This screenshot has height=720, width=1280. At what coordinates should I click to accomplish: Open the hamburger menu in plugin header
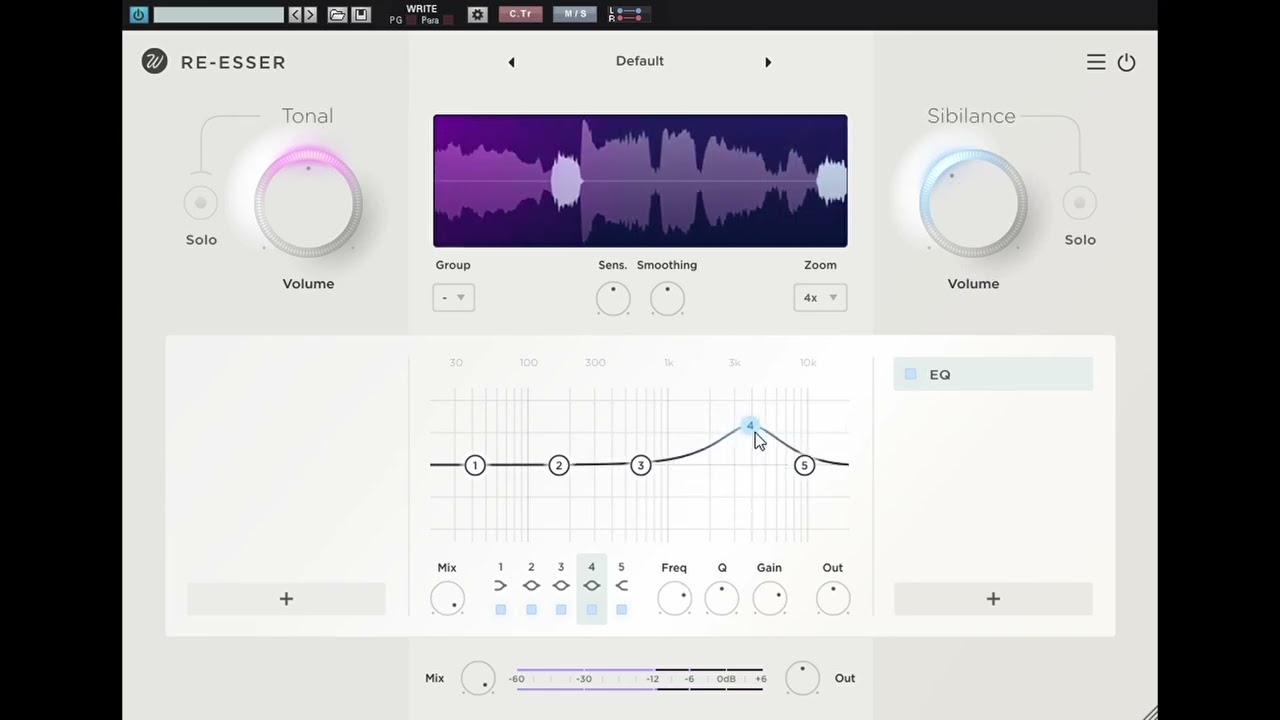(x=1096, y=62)
